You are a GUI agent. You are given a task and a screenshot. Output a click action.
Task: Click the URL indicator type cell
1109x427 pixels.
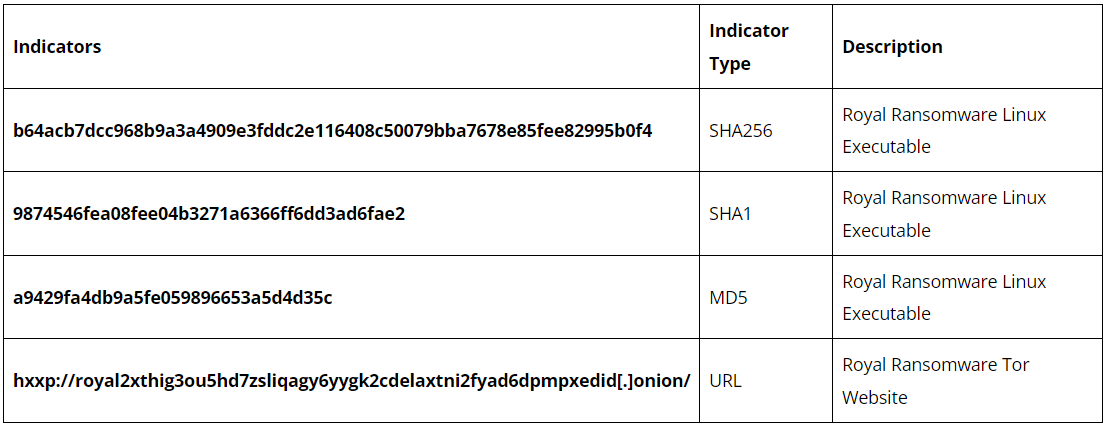pos(725,381)
